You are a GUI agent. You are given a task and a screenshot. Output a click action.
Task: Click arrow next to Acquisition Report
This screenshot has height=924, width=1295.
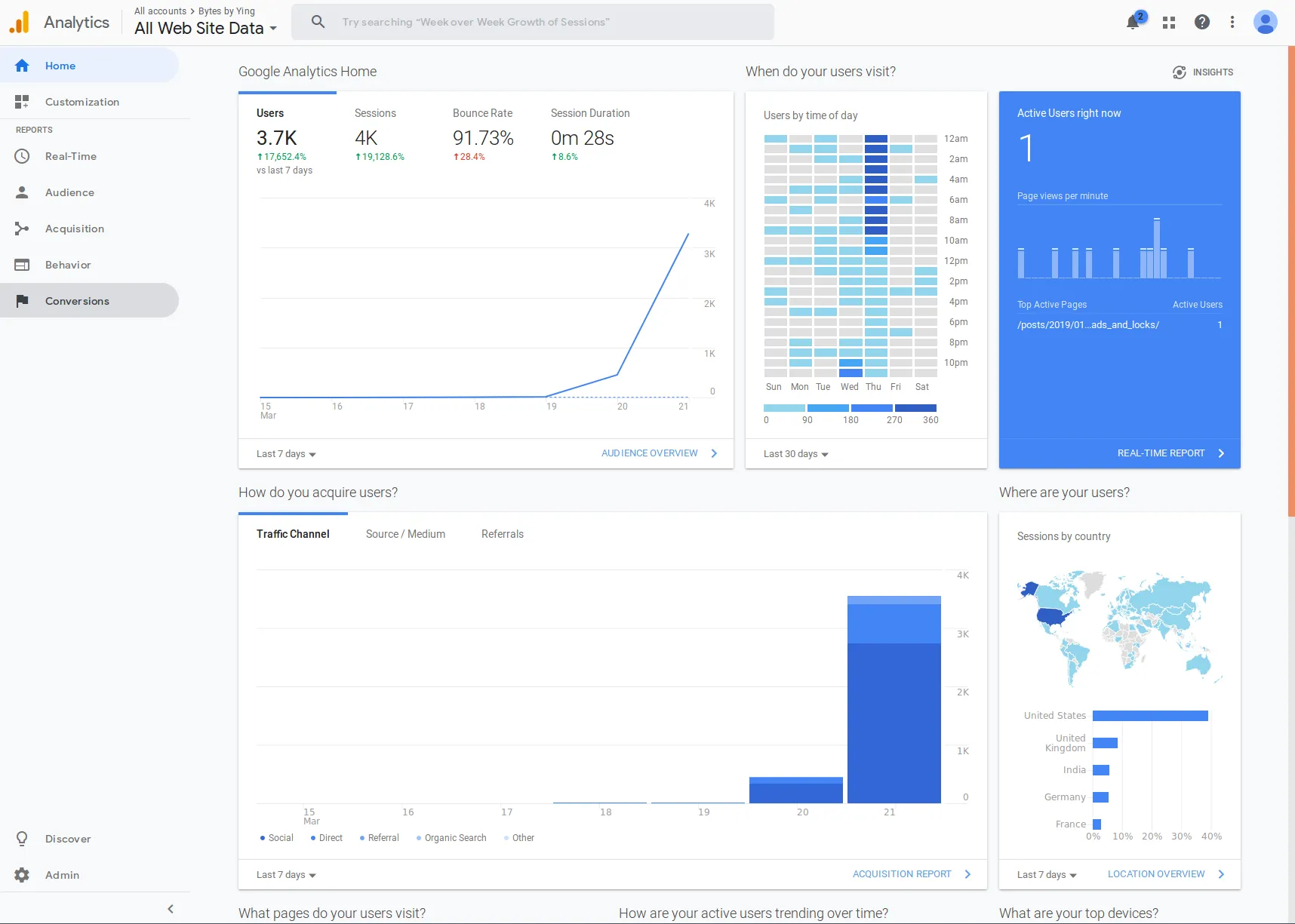967,874
